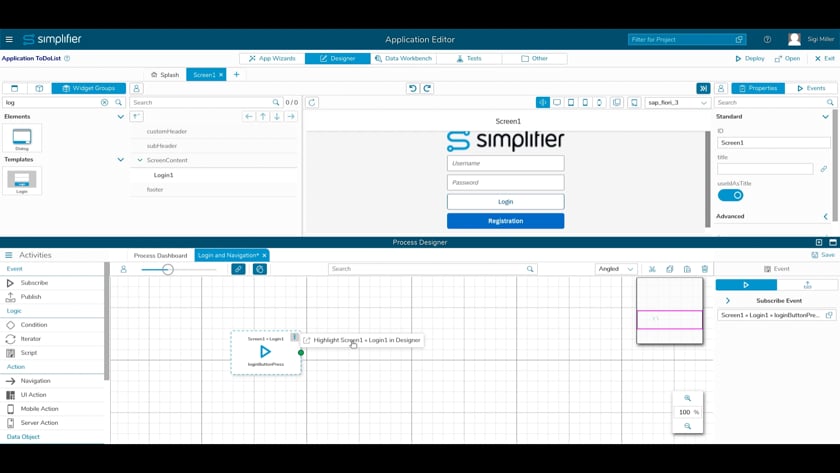
Task: Click the Exit button
Action: 824,58
